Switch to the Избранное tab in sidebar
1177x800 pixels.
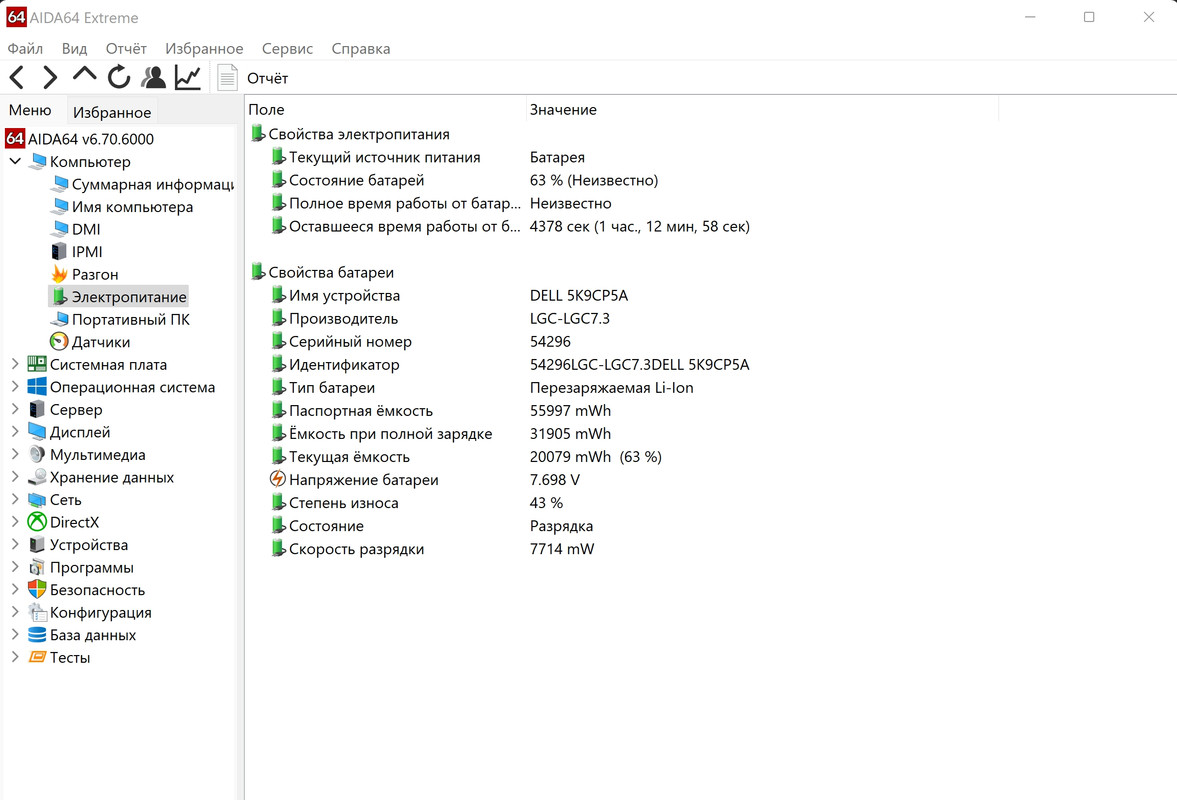[112, 113]
